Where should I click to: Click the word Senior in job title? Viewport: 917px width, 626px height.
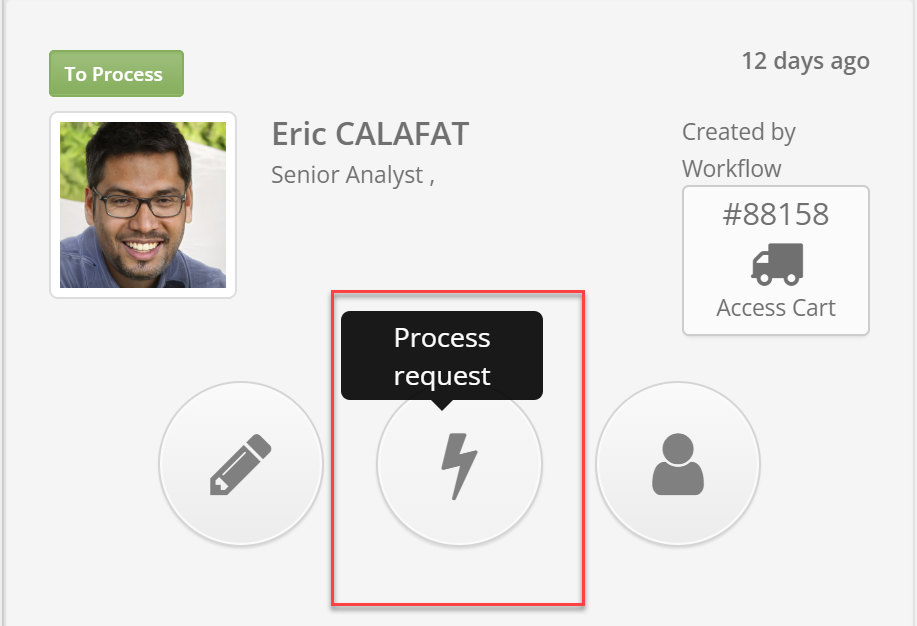pyautogui.click(x=305, y=175)
